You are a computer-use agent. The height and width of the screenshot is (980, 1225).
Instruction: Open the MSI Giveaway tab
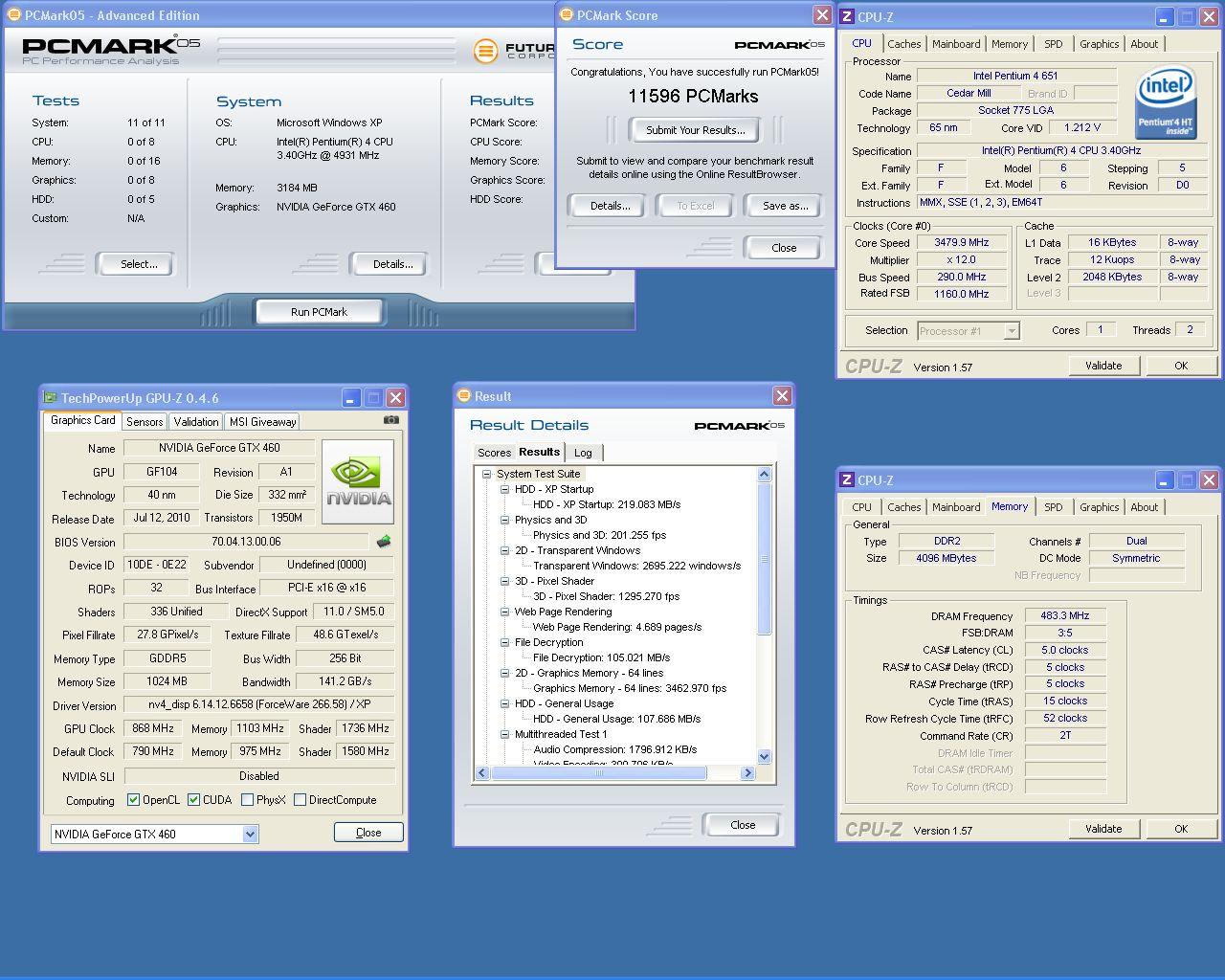[x=262, y=422]
